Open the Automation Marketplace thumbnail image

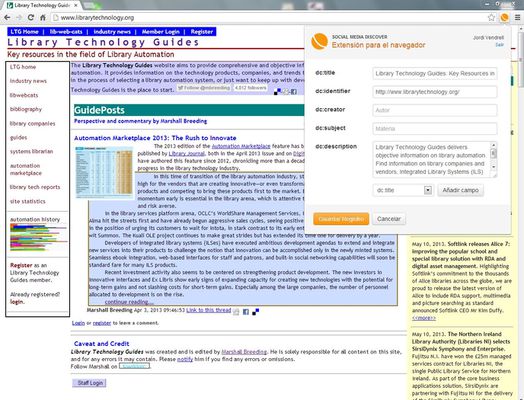pos(104,172)
